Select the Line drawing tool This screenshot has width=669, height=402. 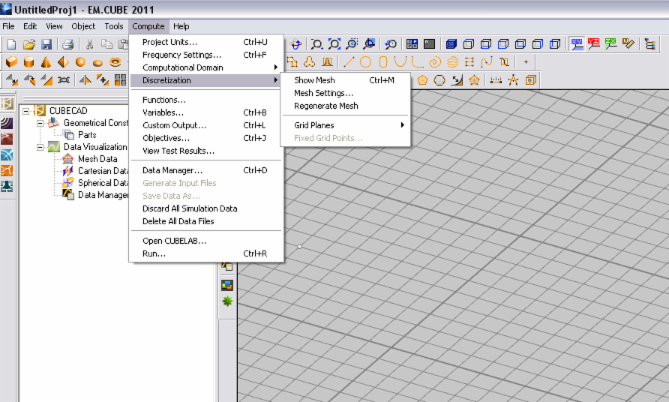tap(350, 62)
